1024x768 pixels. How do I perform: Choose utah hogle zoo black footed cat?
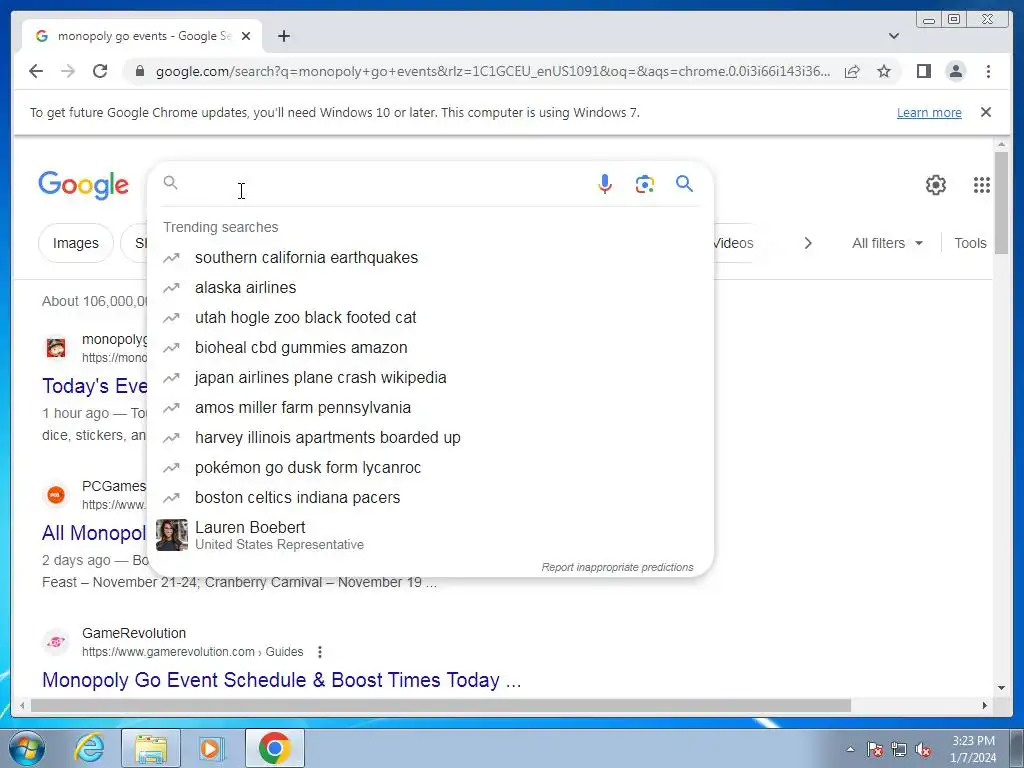click(x=430, y=317)
